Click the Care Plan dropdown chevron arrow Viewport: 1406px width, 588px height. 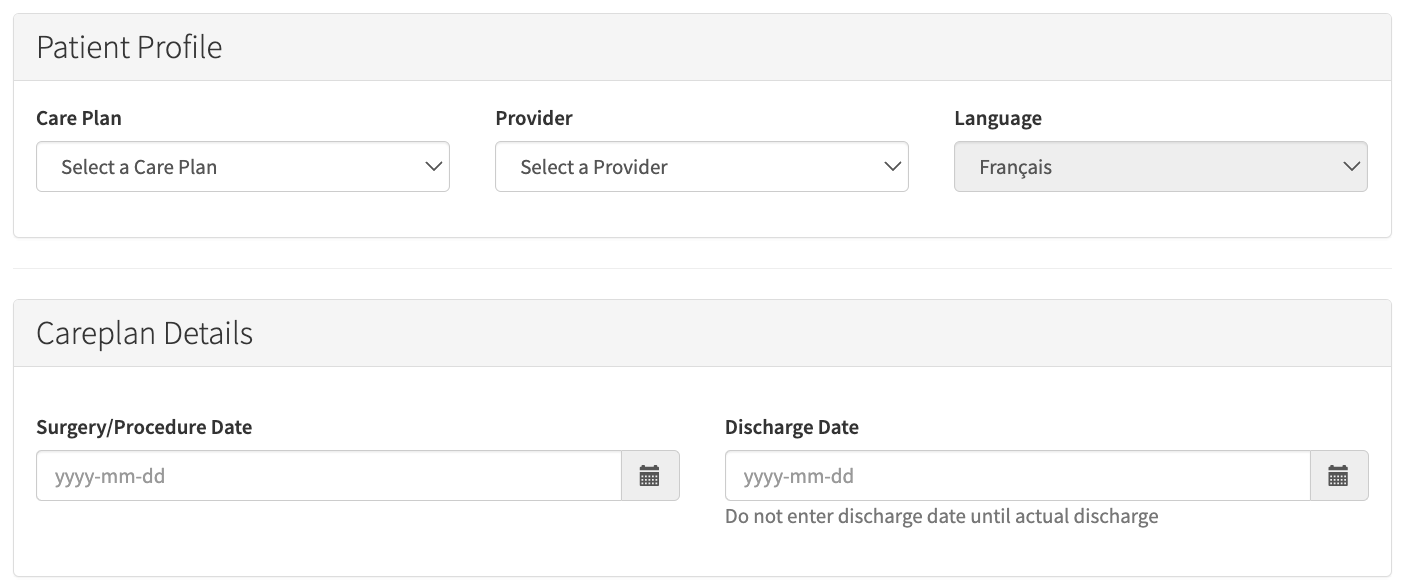point(433,167)
